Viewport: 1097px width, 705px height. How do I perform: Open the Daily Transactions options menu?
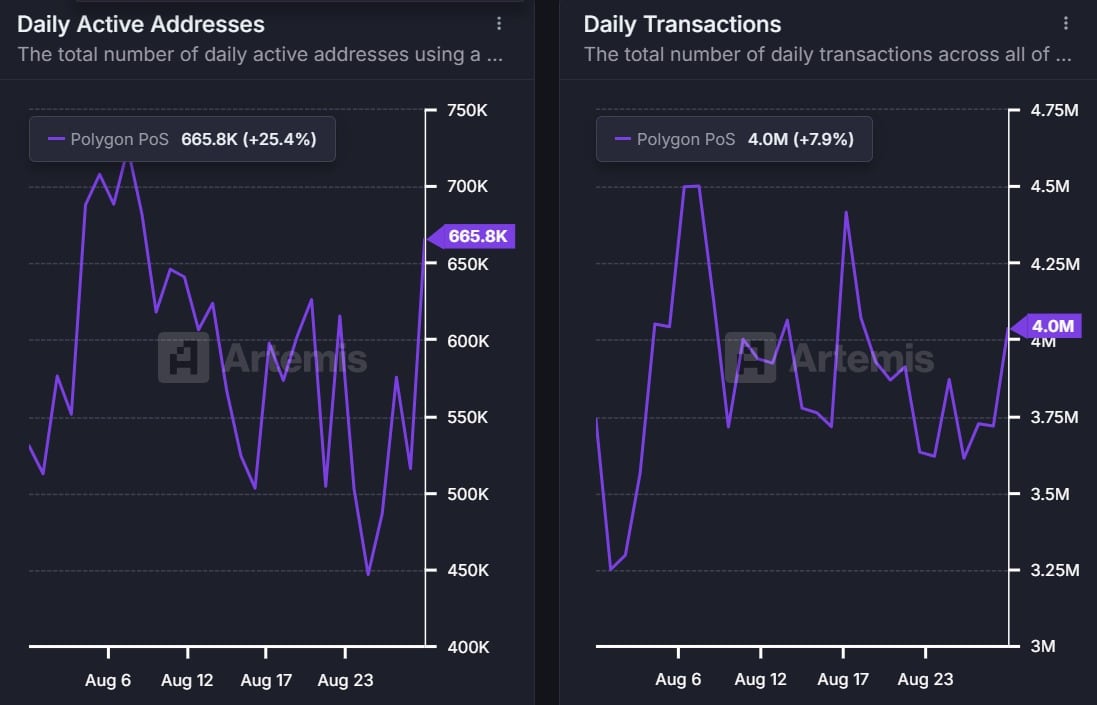click(x=1065, y=23)
